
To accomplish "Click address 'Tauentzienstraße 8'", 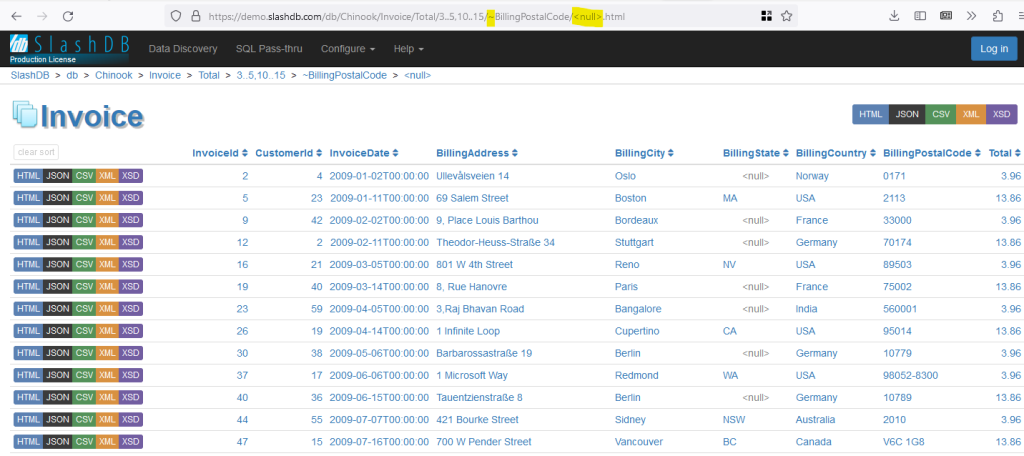I will coord(479,397).
